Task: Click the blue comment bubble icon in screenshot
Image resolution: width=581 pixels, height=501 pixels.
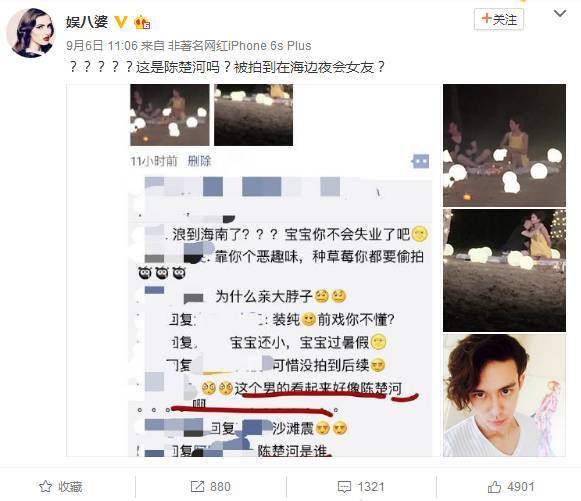Action: click(x=421, y=161)
